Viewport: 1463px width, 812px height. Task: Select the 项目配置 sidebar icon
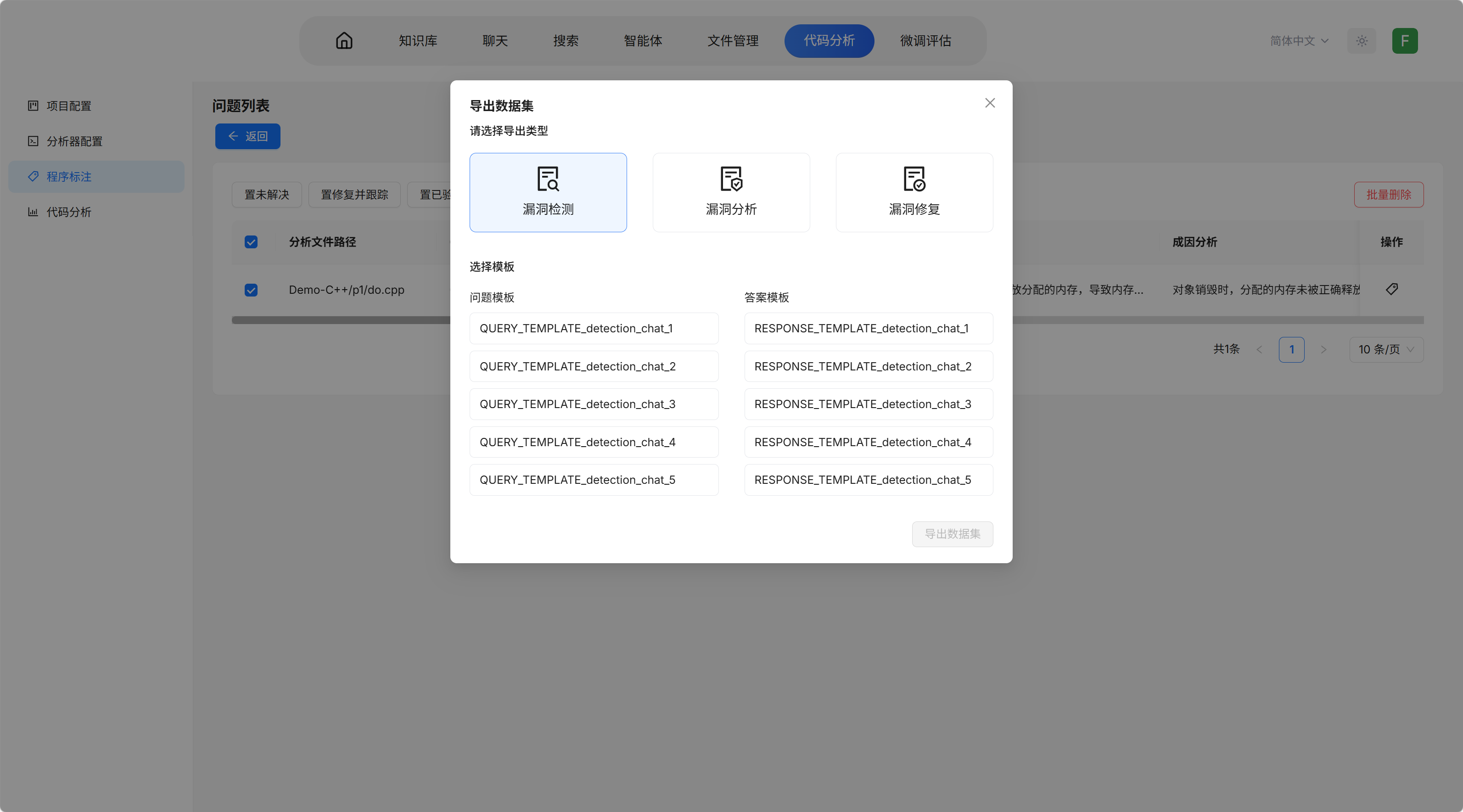[33, 106]
